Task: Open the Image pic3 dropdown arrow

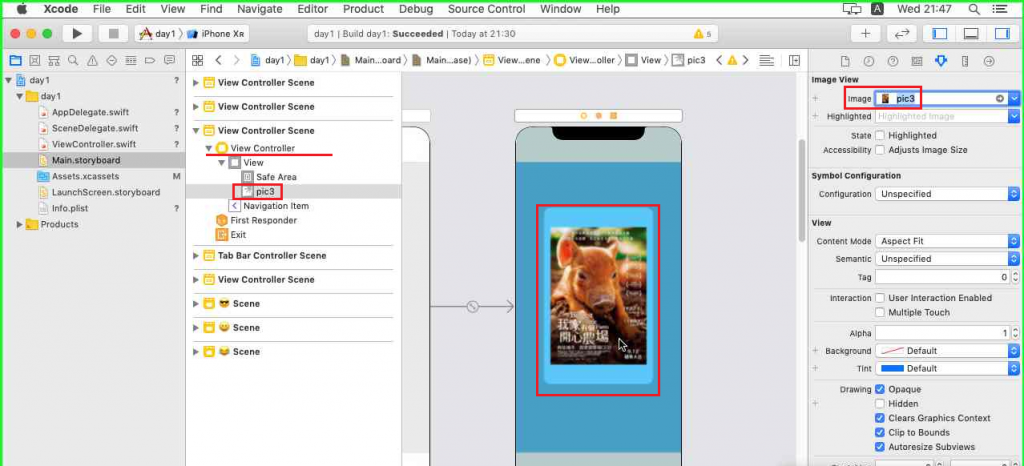Action: [1014, 99]
